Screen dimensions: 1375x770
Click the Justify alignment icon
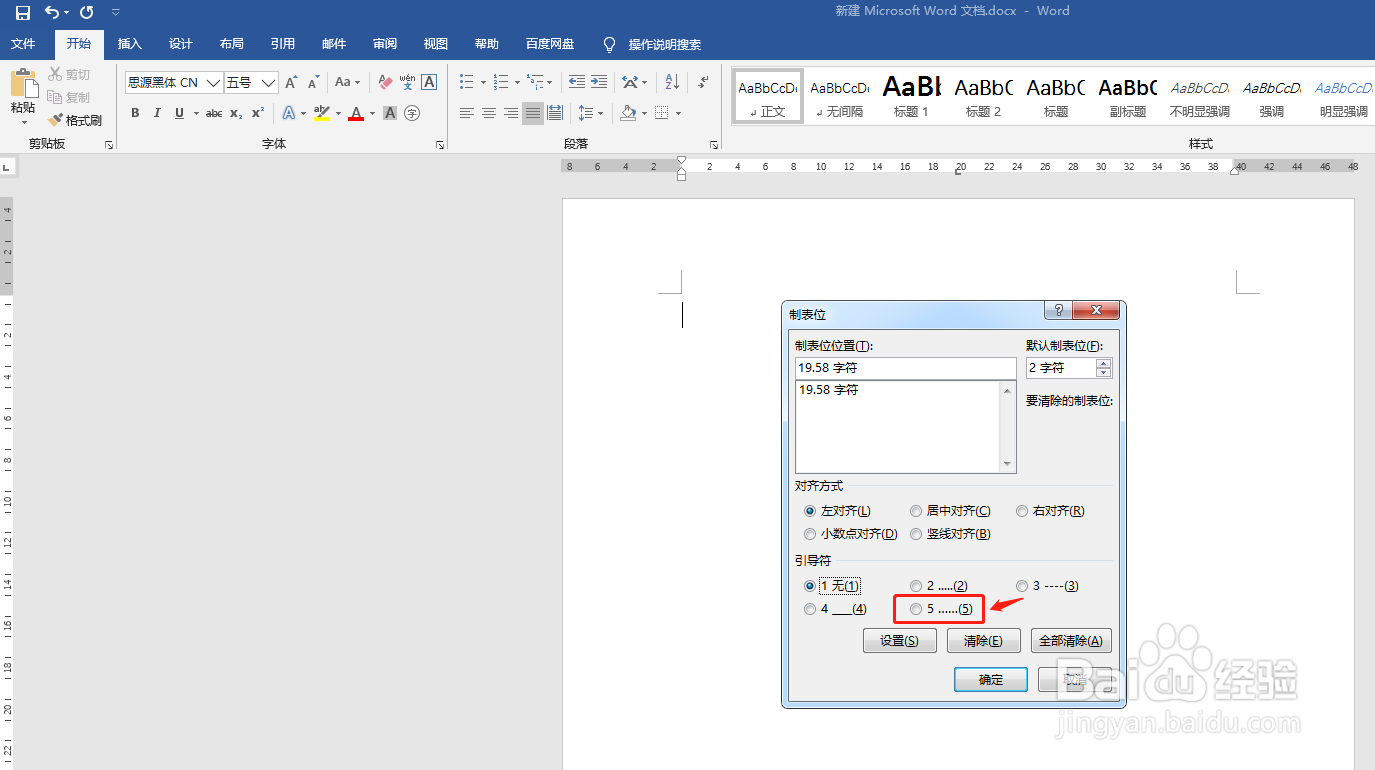(x=533, y=113)
